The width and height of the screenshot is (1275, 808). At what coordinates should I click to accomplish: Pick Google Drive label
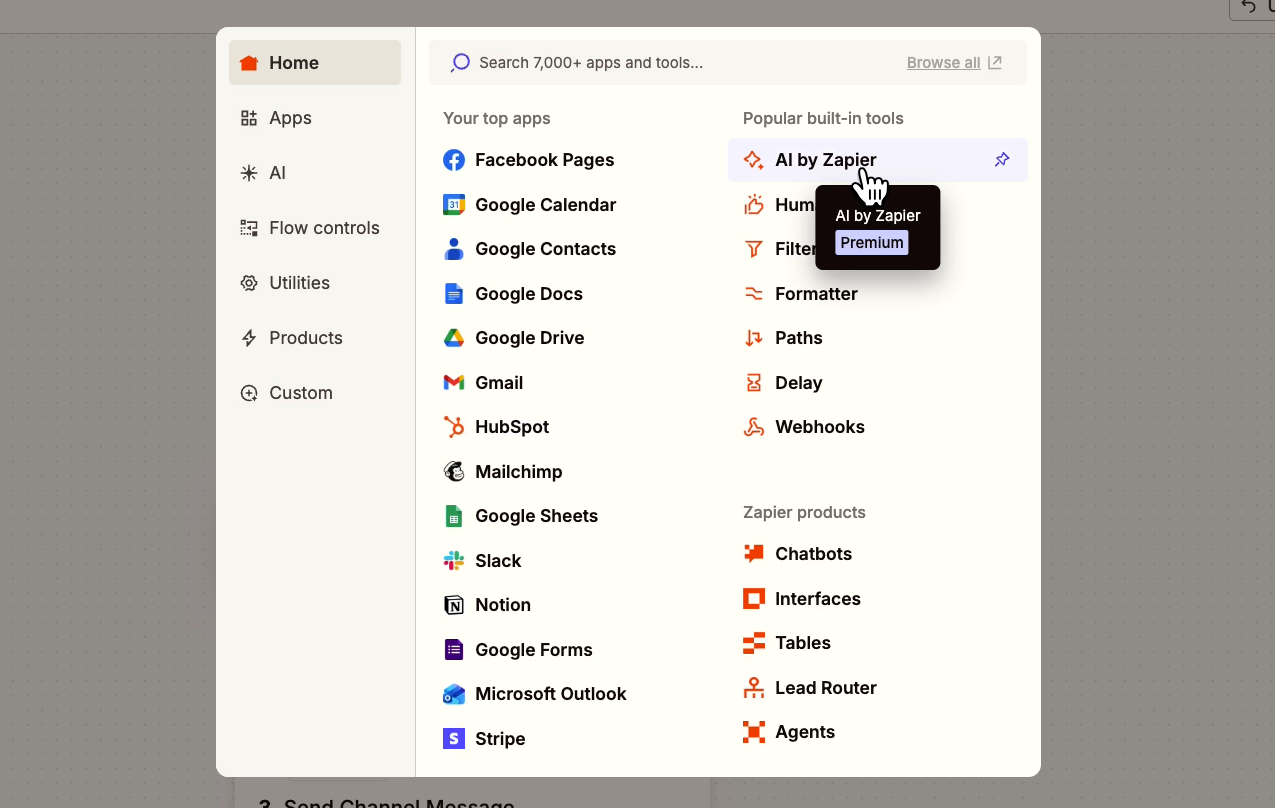pos(530,338)
